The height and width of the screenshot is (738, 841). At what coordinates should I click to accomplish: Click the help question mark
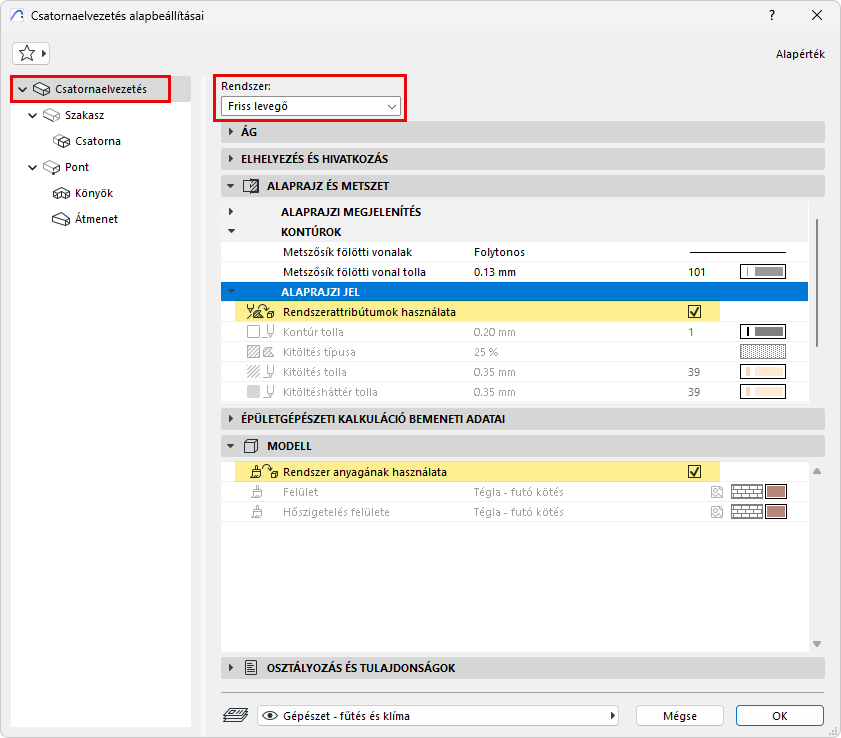click(x=772, y=16)
